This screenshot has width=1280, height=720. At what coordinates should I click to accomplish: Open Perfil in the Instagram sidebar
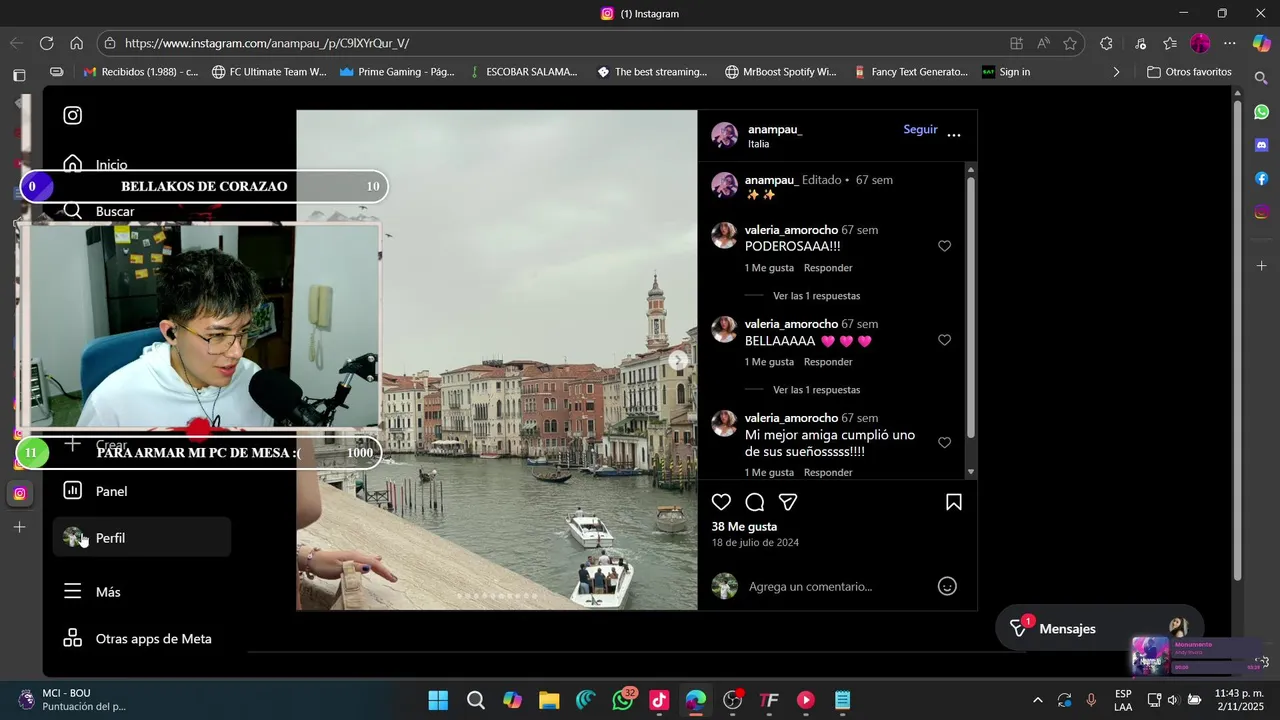(142, 538)
